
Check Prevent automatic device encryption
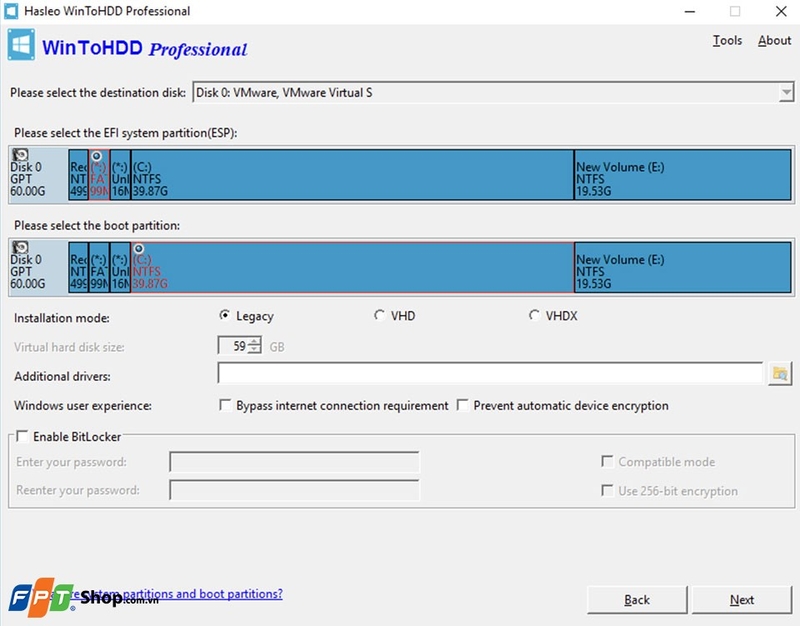tap(463, 406)
